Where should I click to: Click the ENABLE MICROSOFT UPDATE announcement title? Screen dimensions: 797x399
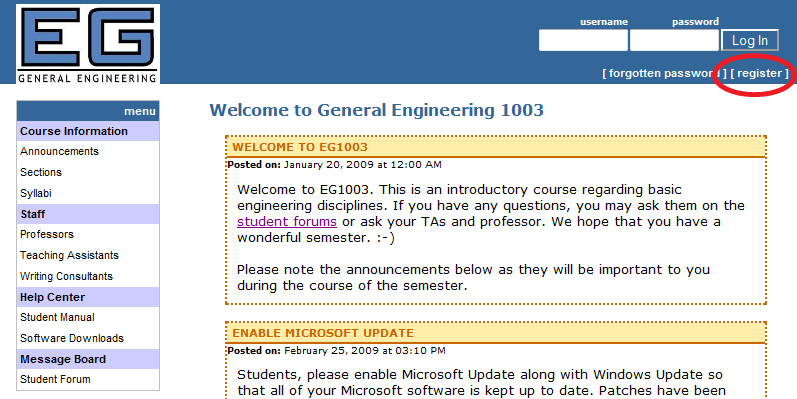pos(323,333)
